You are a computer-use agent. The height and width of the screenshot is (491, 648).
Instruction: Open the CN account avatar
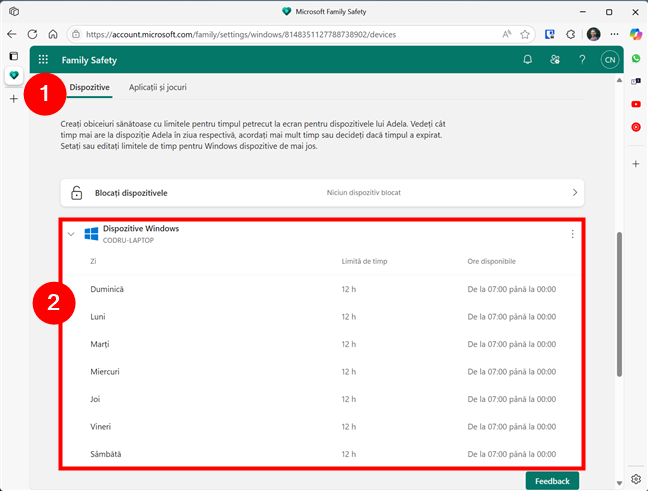point(610,60)
